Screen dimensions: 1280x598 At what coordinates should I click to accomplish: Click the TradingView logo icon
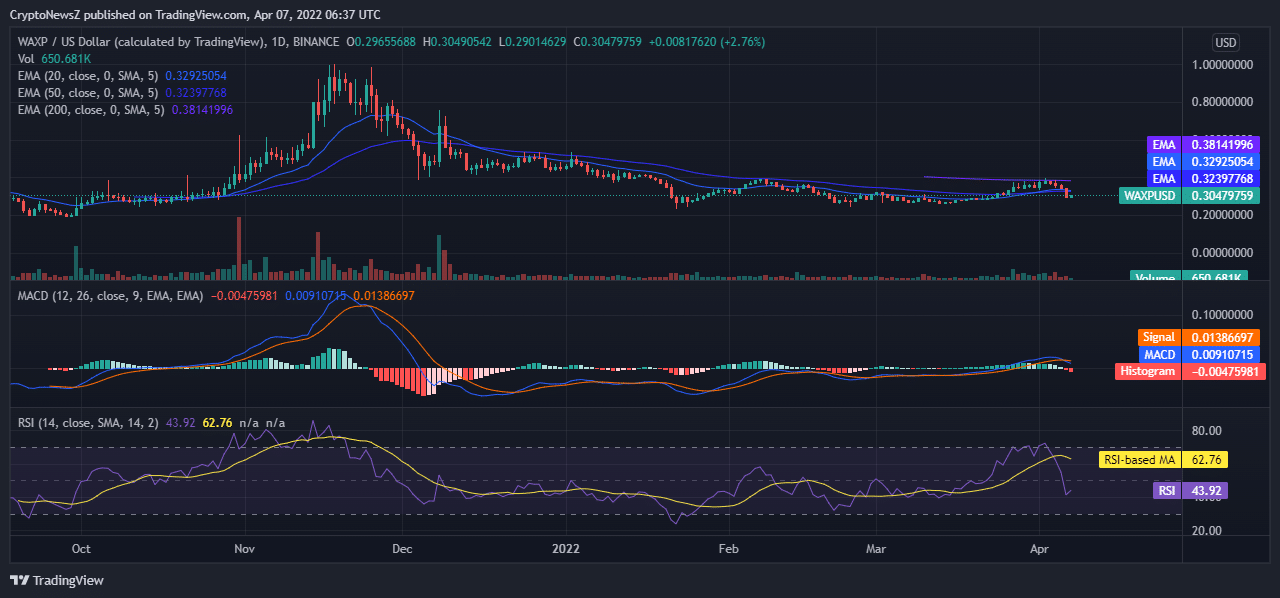pyautogui.click(x=19, y=580)
